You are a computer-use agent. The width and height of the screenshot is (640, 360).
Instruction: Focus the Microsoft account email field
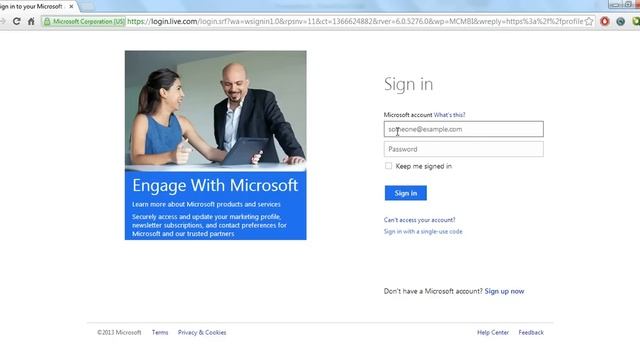(463, 129)
